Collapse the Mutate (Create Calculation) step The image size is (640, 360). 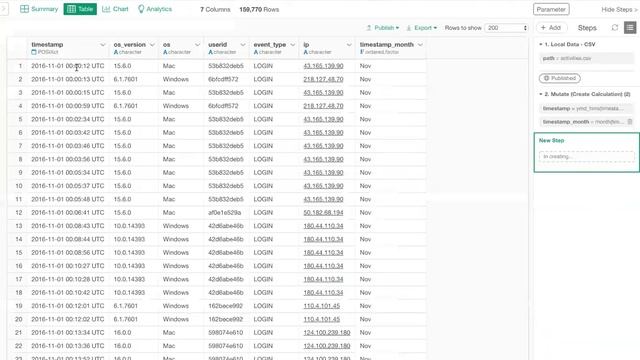[x=541, y=94]
